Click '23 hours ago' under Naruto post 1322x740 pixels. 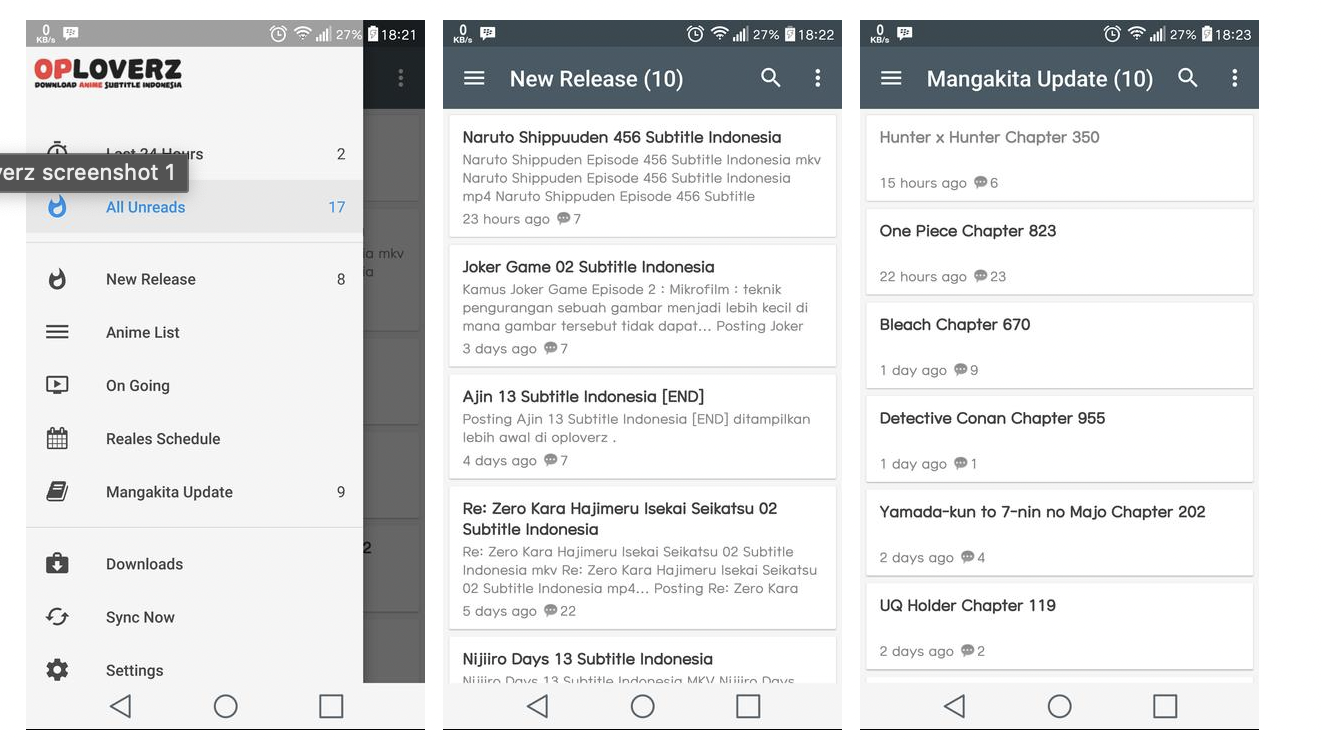(x=506, y=219)
